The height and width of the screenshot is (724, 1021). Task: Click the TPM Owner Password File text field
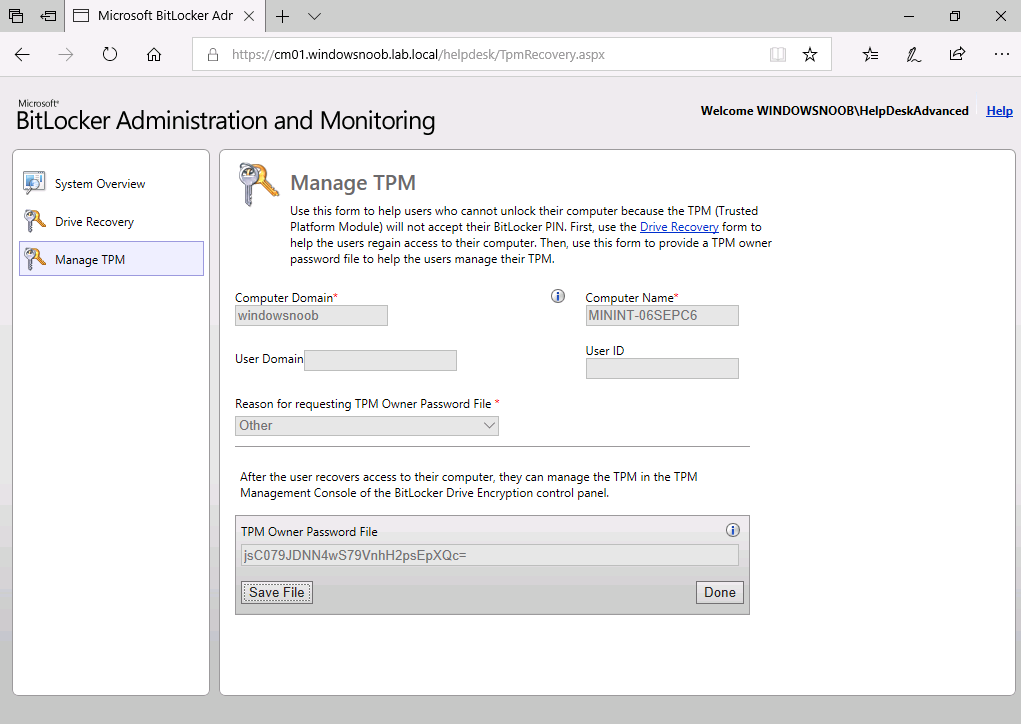pos(490,555)
